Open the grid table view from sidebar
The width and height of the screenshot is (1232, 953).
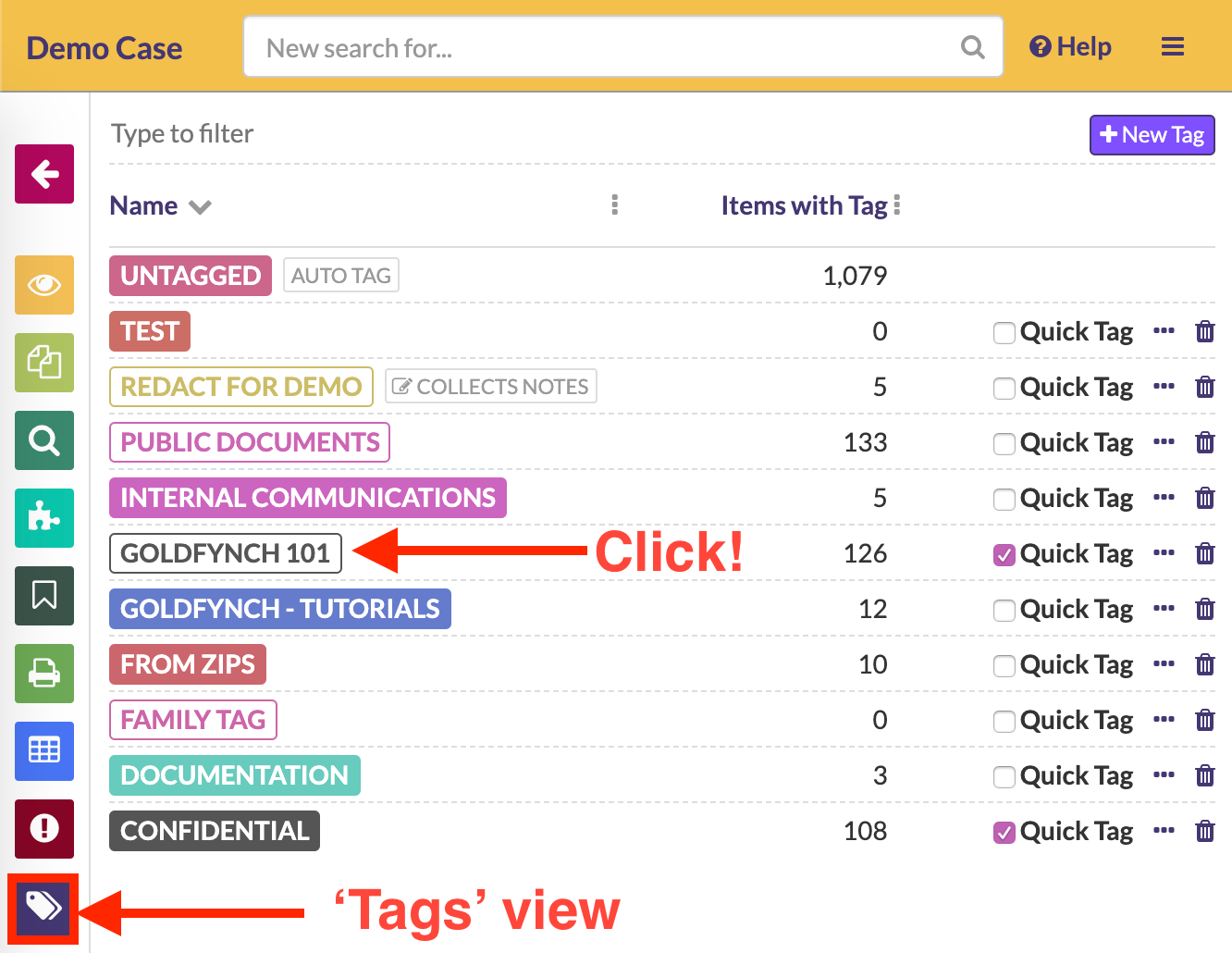(43, 751)
